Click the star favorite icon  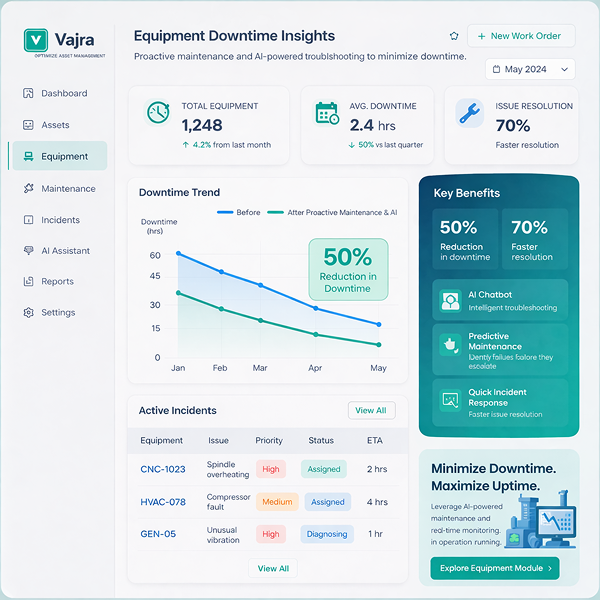[x=455, y=36]
